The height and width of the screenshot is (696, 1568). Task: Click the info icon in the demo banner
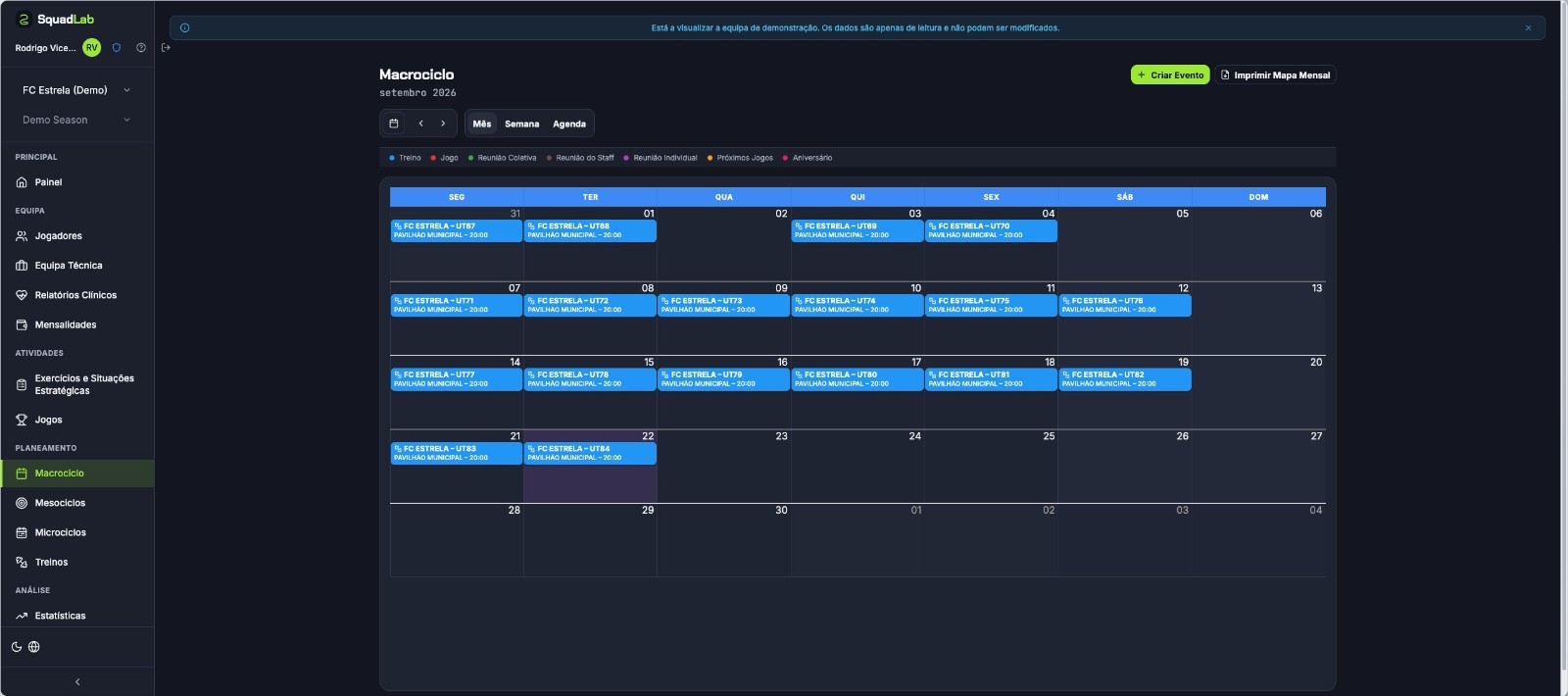pyautogui.click(x=185, y=27)
